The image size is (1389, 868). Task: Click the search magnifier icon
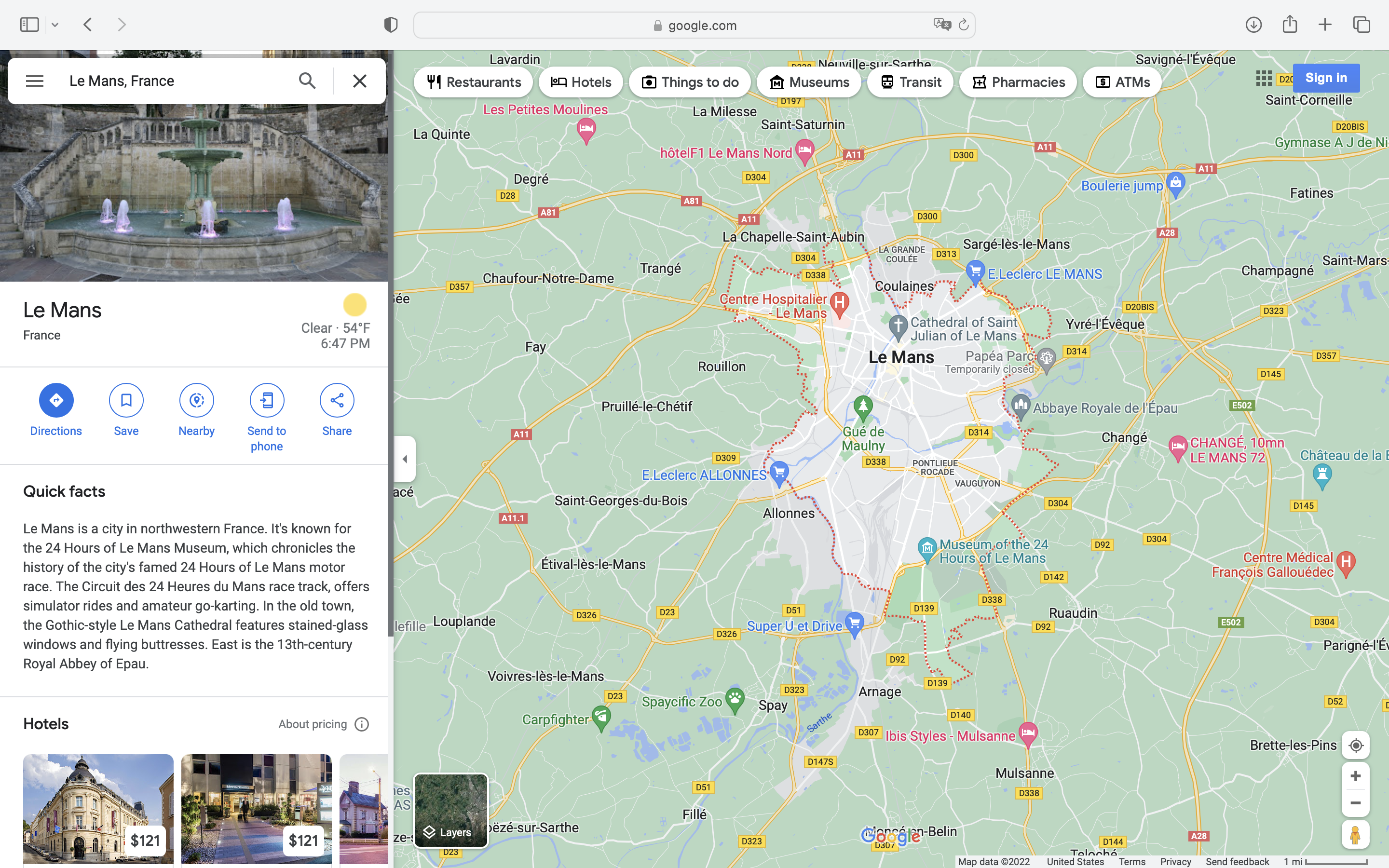tap(307, 81)
